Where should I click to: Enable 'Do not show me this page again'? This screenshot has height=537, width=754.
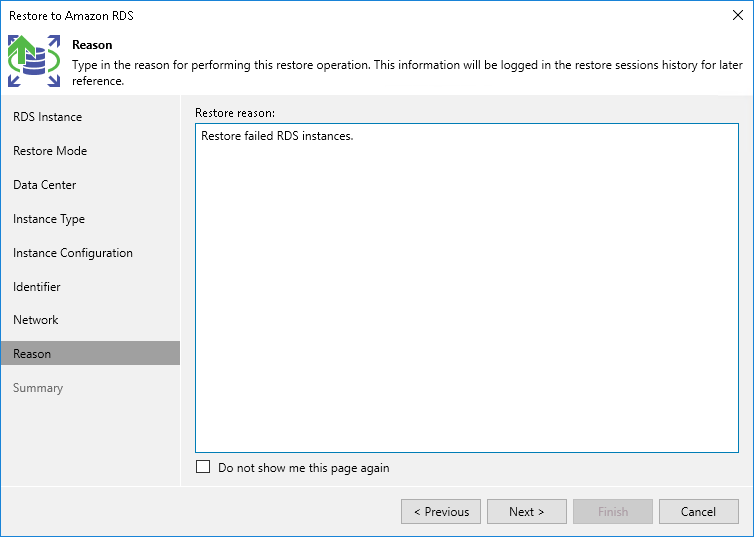click(x=204, y=467)
